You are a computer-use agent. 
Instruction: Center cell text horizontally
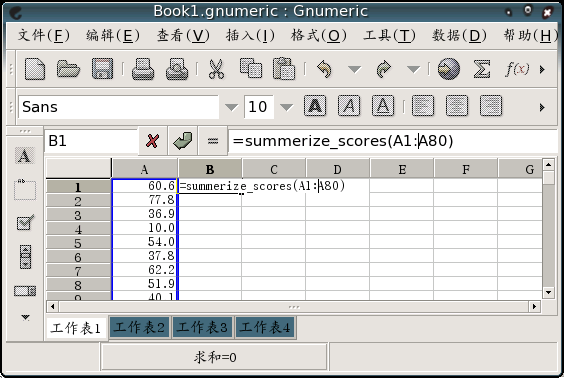pos(457,106)
